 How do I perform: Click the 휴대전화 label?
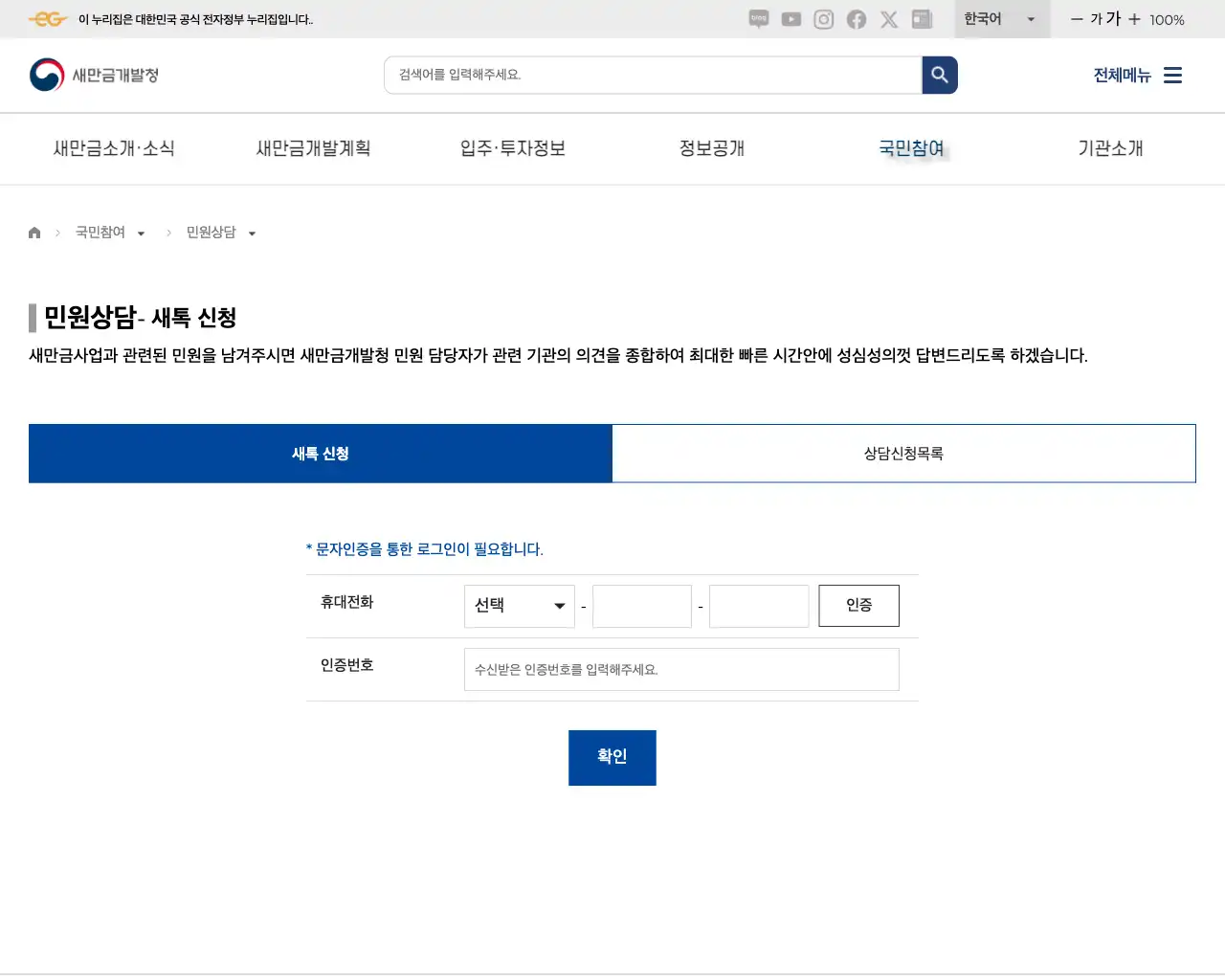click(347, 602)
